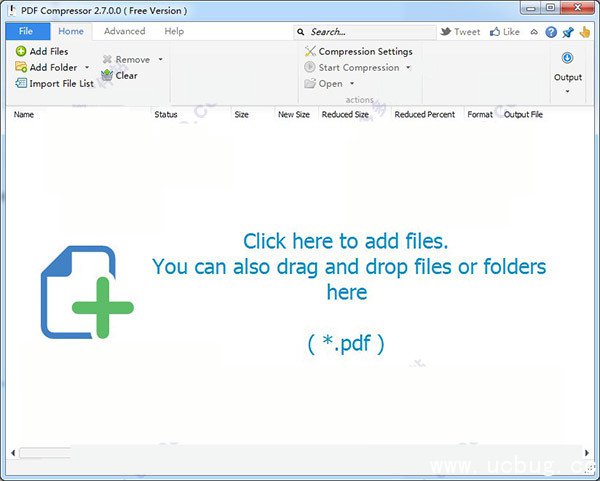Click the blue help question icon

(x=551, y=32)
